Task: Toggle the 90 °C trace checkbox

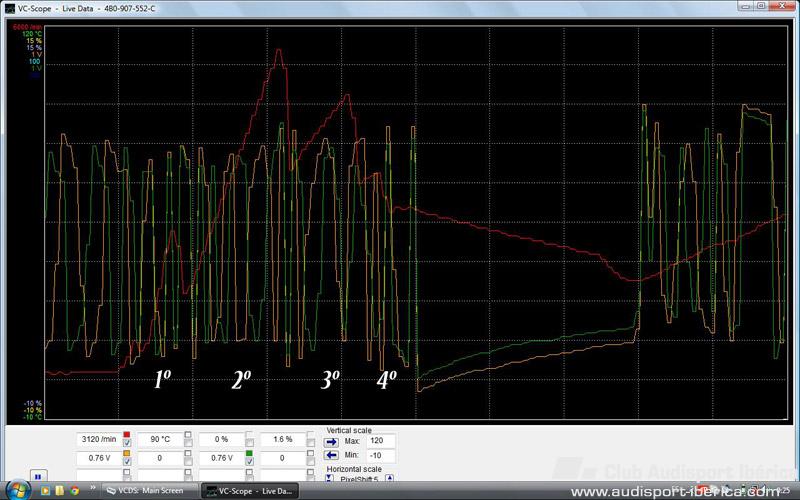Action: (188, 442)
